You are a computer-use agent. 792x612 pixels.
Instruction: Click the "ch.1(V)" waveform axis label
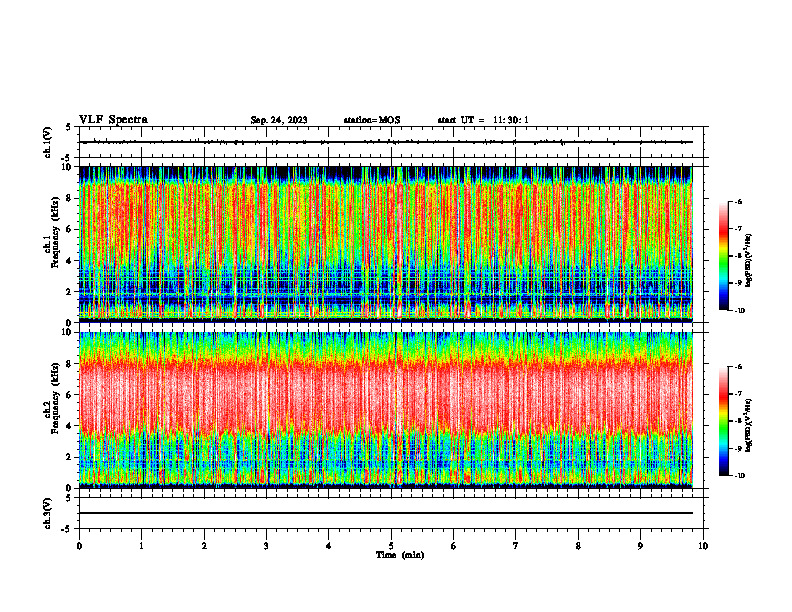pyautogui.click(x=48, y=142)
